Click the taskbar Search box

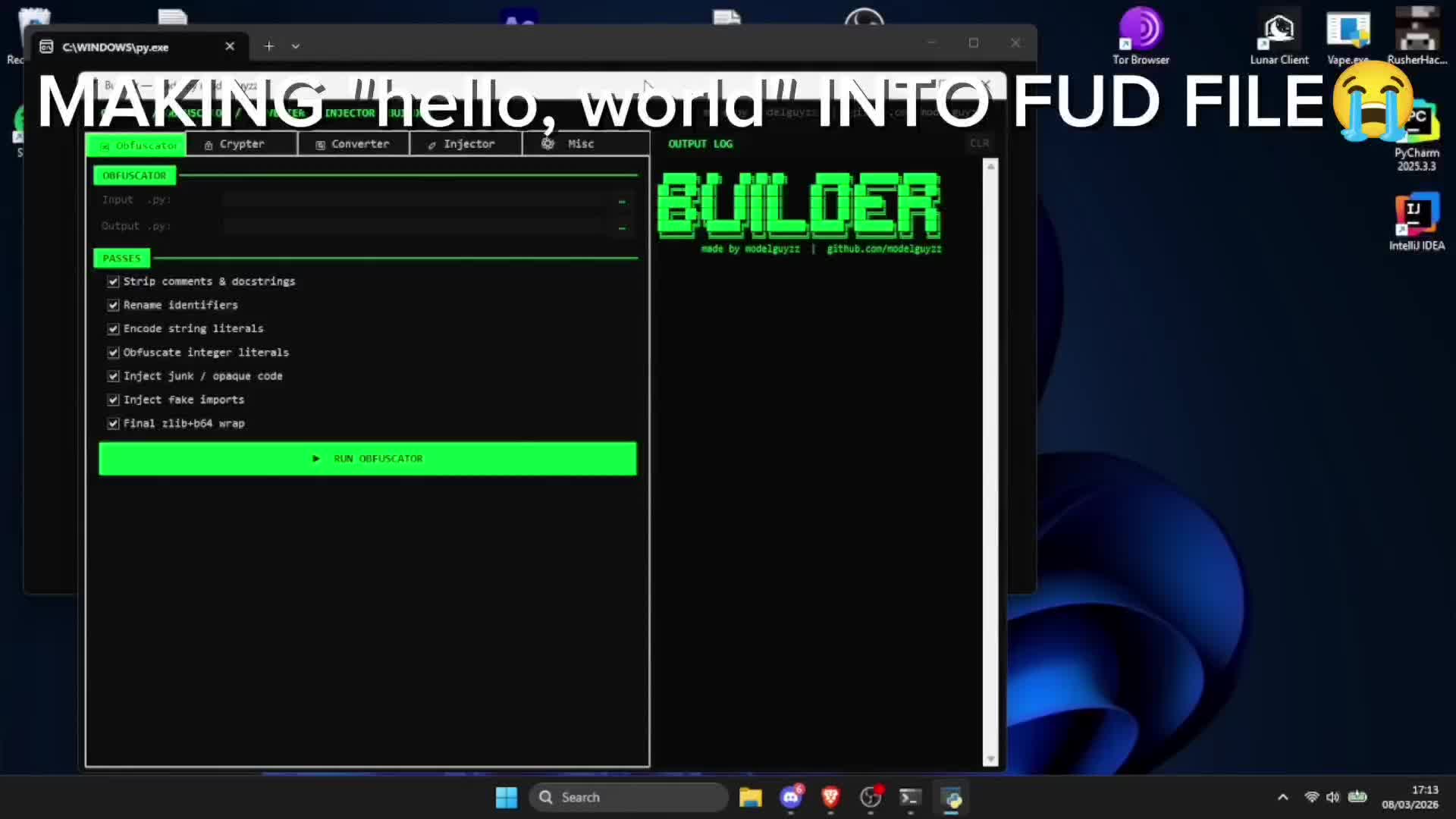[x=629, y=797]
